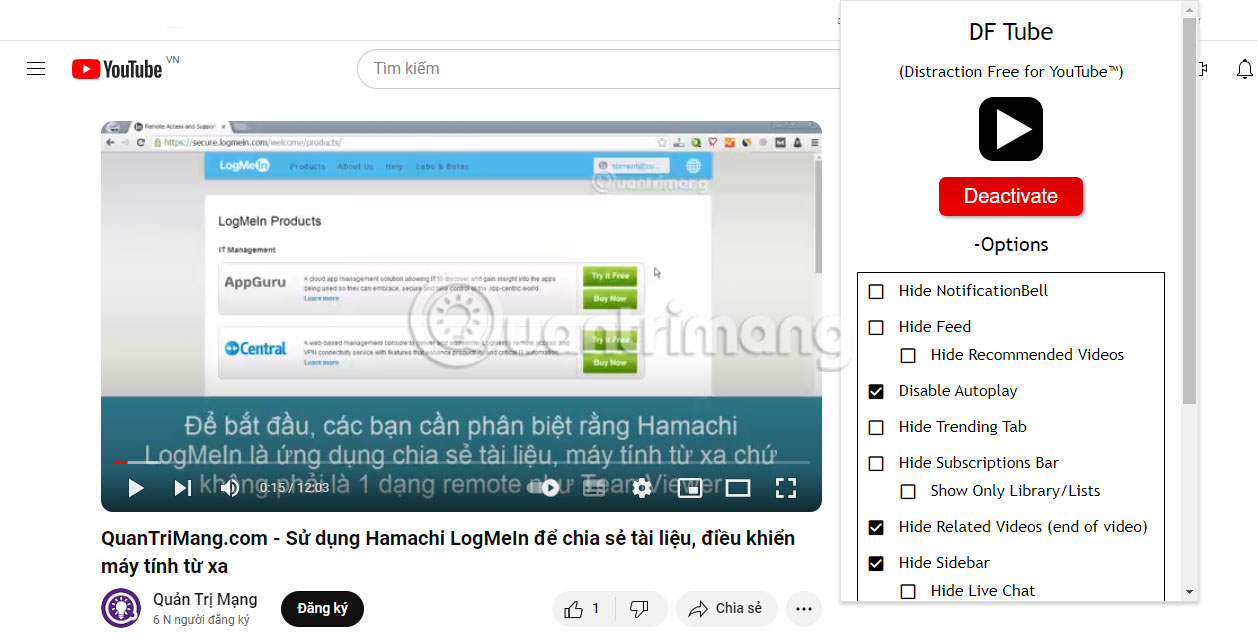Mute the video using the volume icon
Image resolution: width=1258 pixels, height=642 pixels.
(x=229, y=487)
